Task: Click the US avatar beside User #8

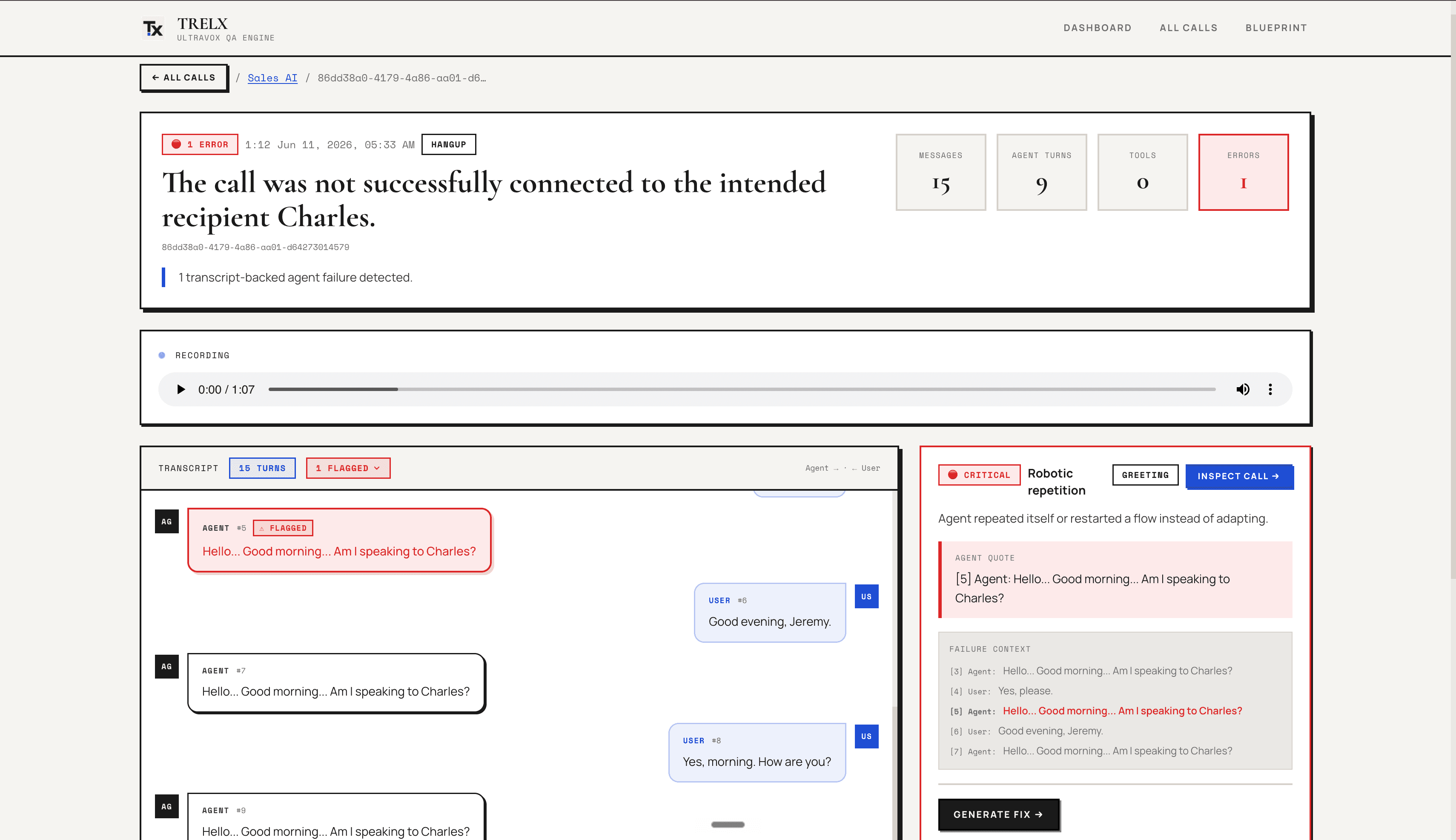Action: point(866,736)
